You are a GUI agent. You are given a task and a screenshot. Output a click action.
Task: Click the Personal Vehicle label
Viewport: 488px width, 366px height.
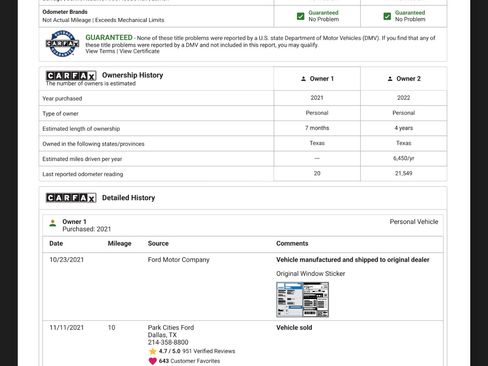[414, 222]
